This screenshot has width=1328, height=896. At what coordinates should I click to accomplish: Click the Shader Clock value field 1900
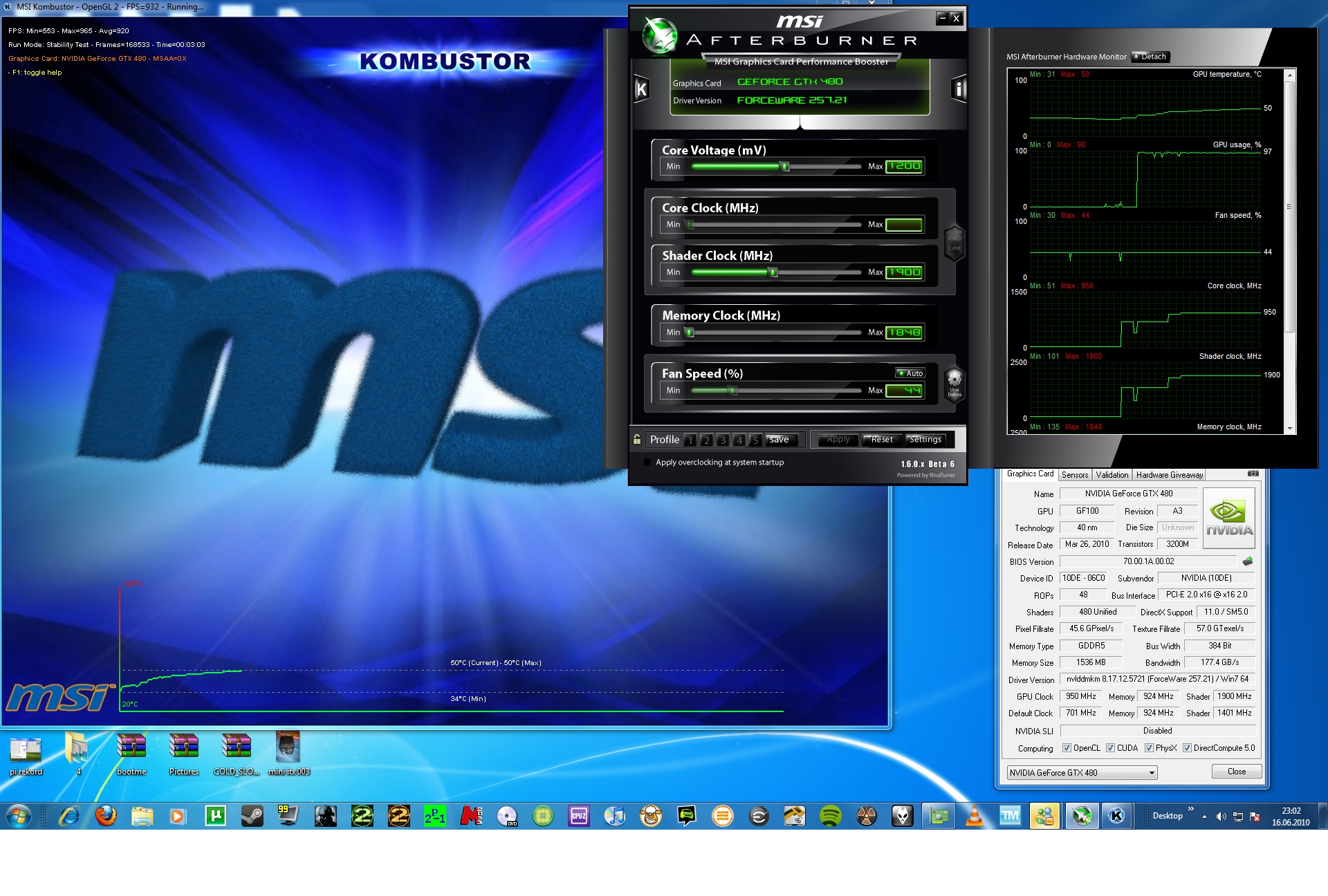(904, 272)
